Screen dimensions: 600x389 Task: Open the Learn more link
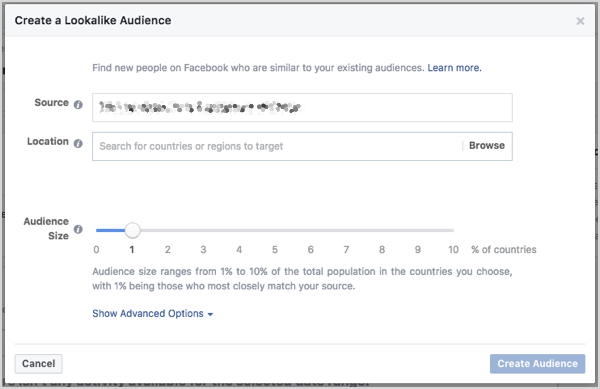pos(454,68)
